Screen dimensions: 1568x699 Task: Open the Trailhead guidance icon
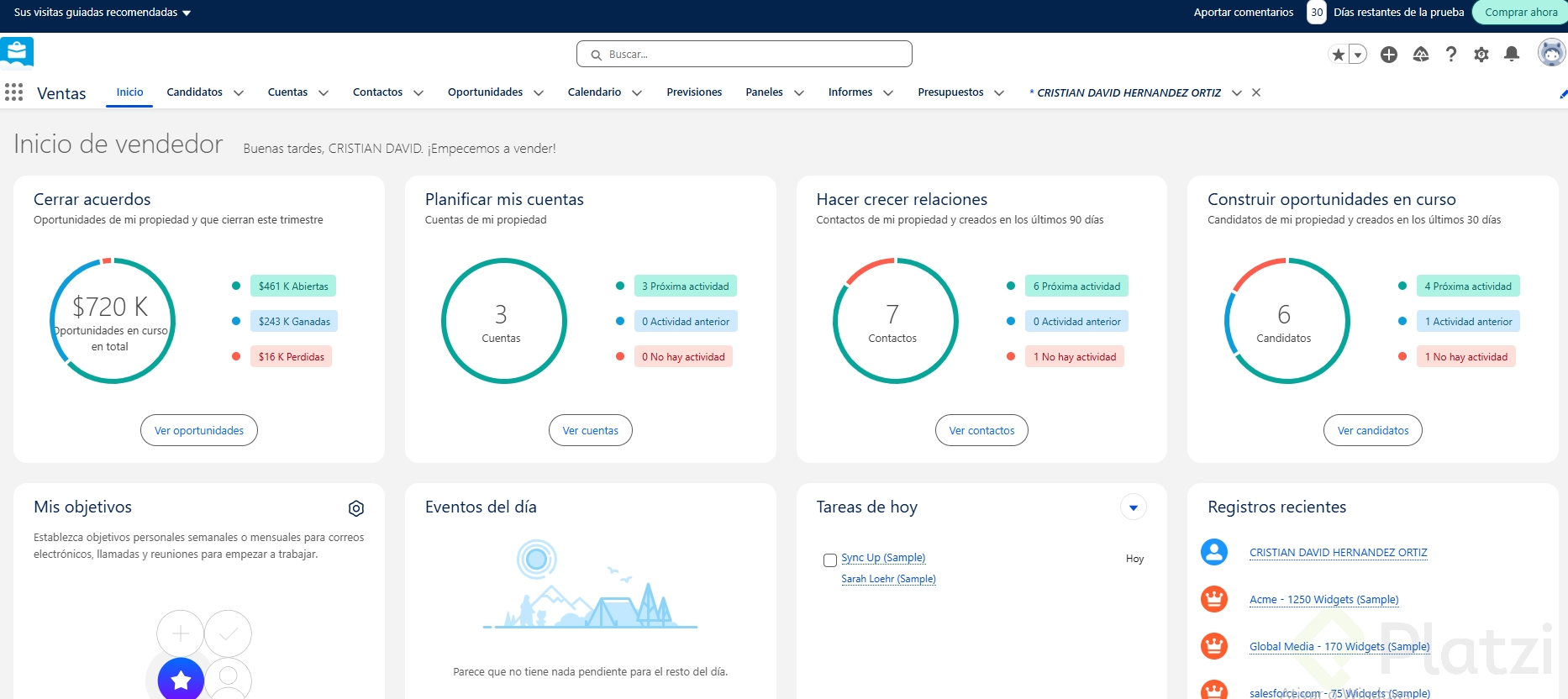(x=1421, y=55)
